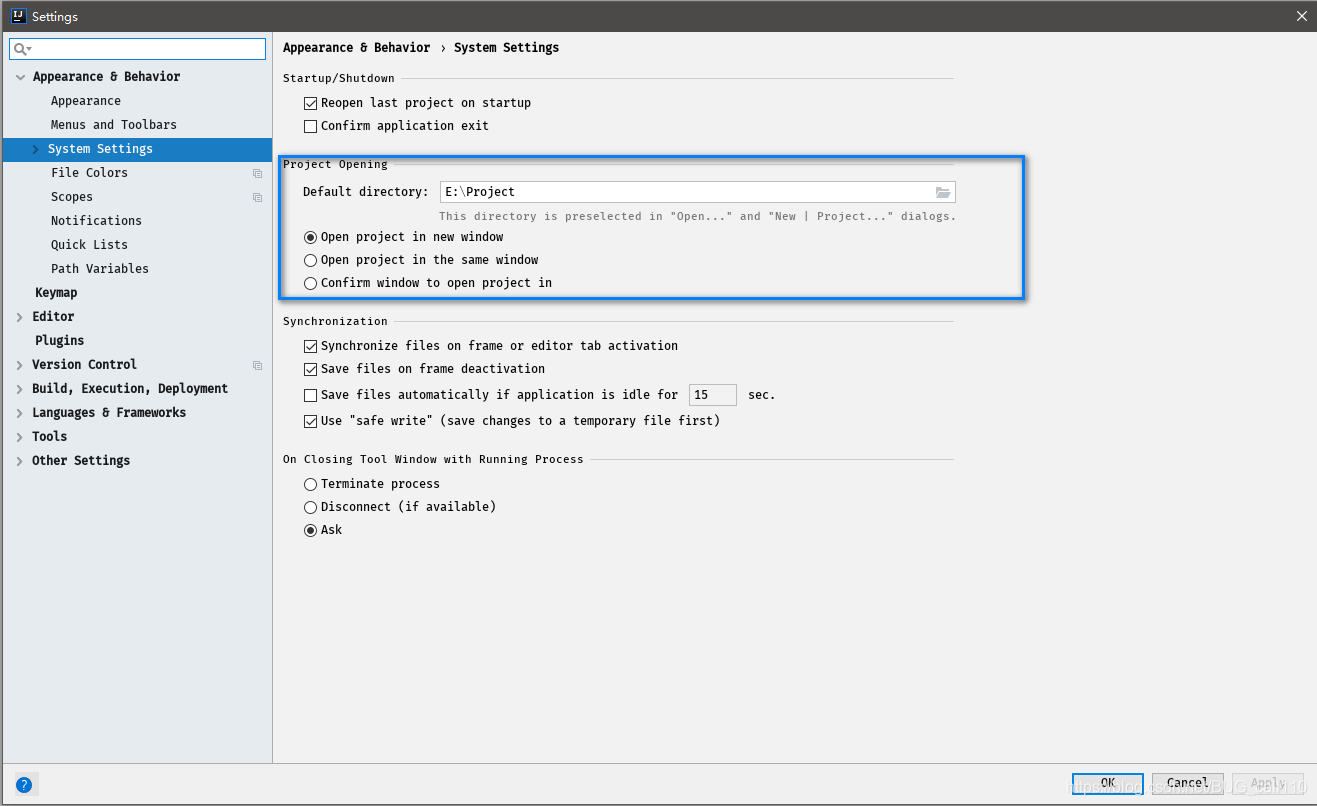Click the project-level icon next to File Colors

click(256, 173)
